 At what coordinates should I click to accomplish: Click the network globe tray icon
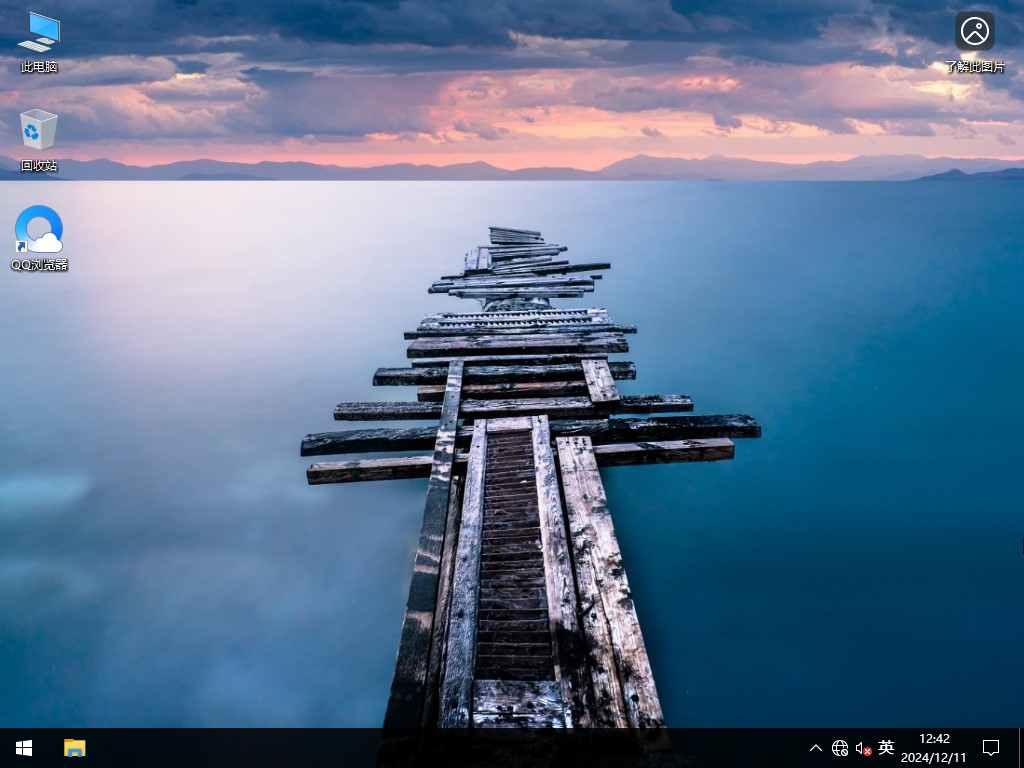pyautogui.click(x=840, y=748)
